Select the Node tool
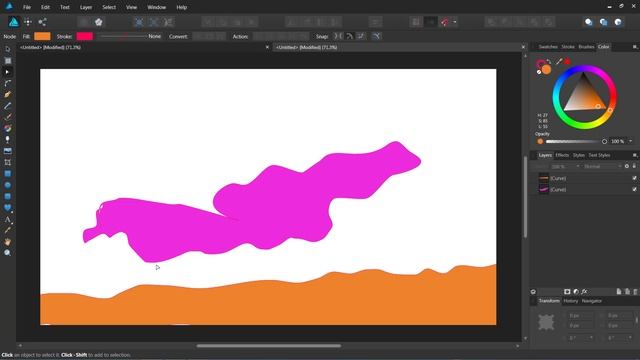640x360 pixels. coord(7,72)
